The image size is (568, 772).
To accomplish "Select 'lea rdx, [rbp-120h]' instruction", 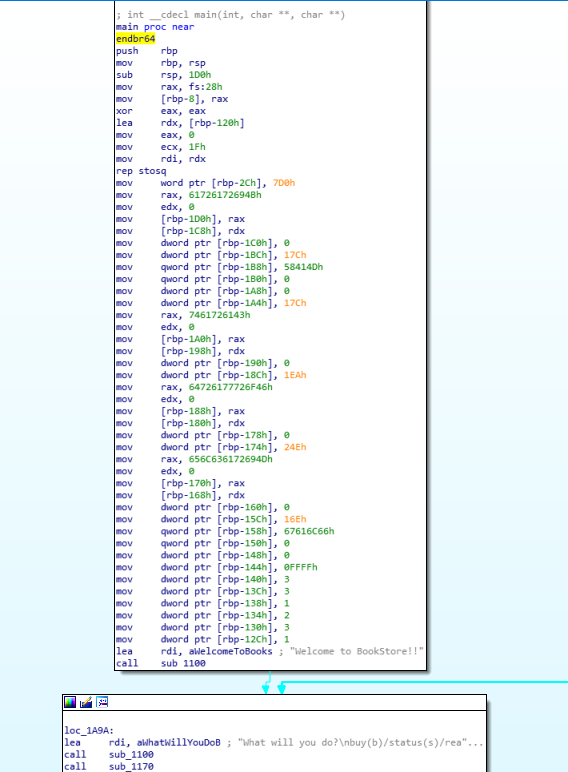I will click(x=180, y=123).
